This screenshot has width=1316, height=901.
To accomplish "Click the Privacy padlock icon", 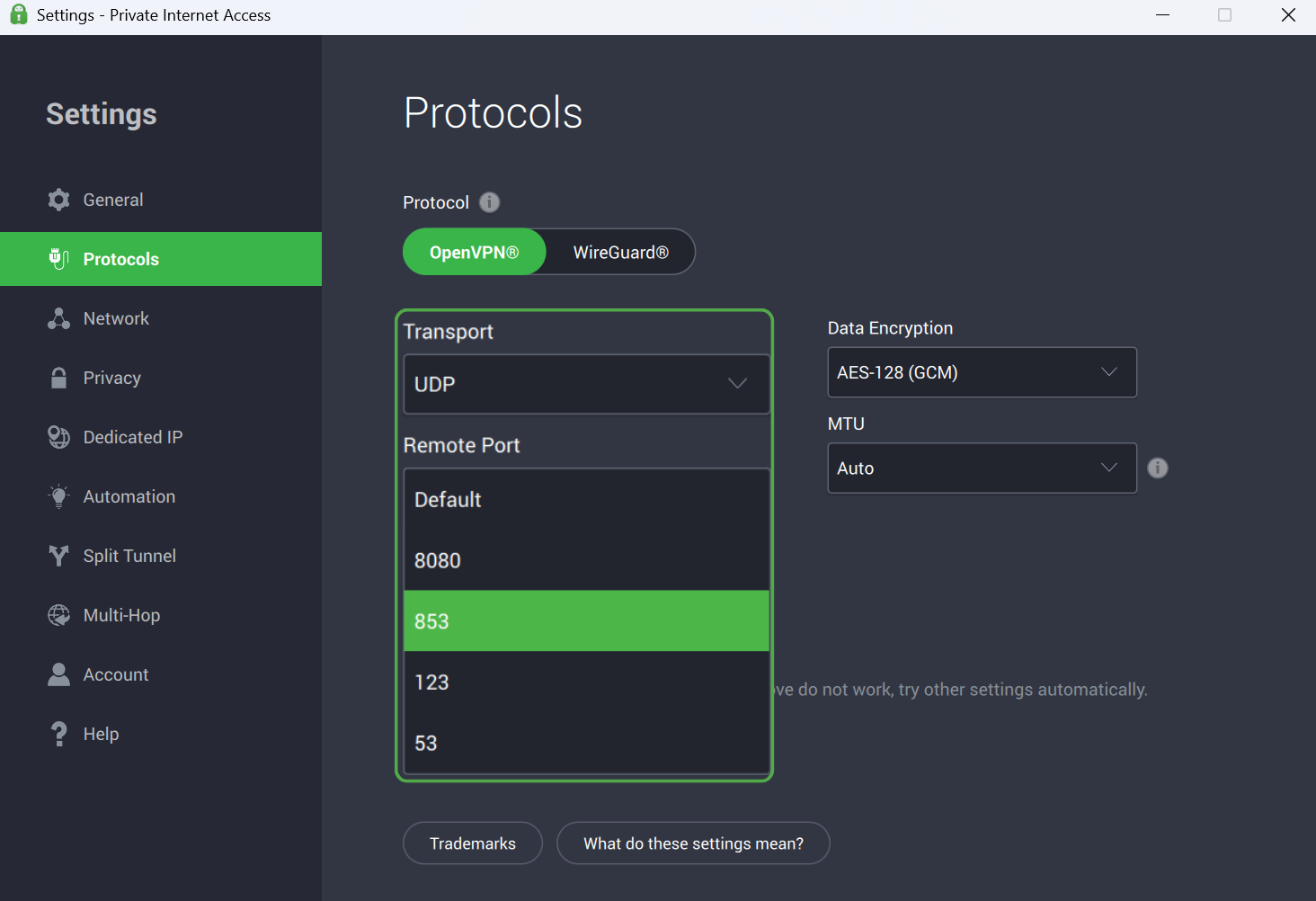I will [x=58, y=378].
